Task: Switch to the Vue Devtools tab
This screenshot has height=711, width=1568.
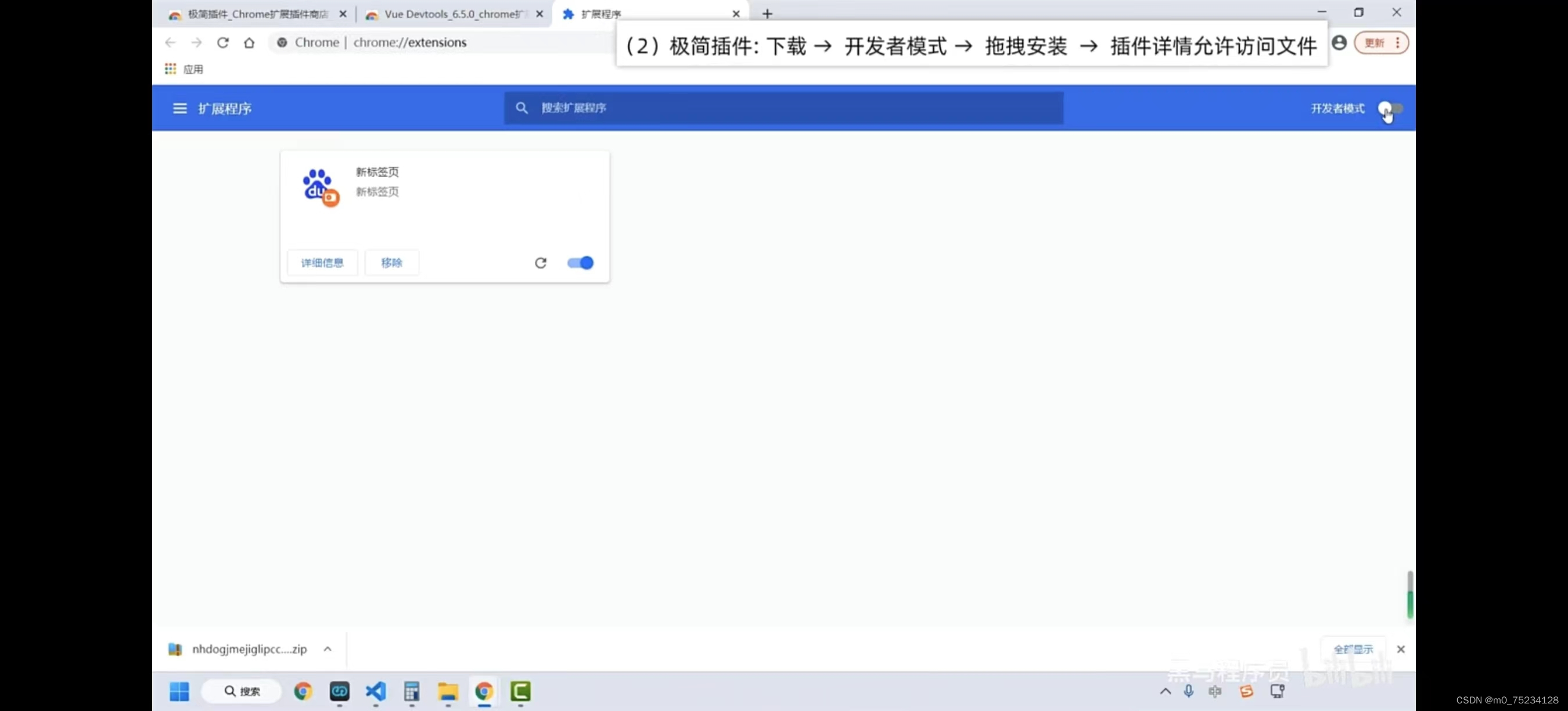Action: pyautogui.click(x=451, y=13)
